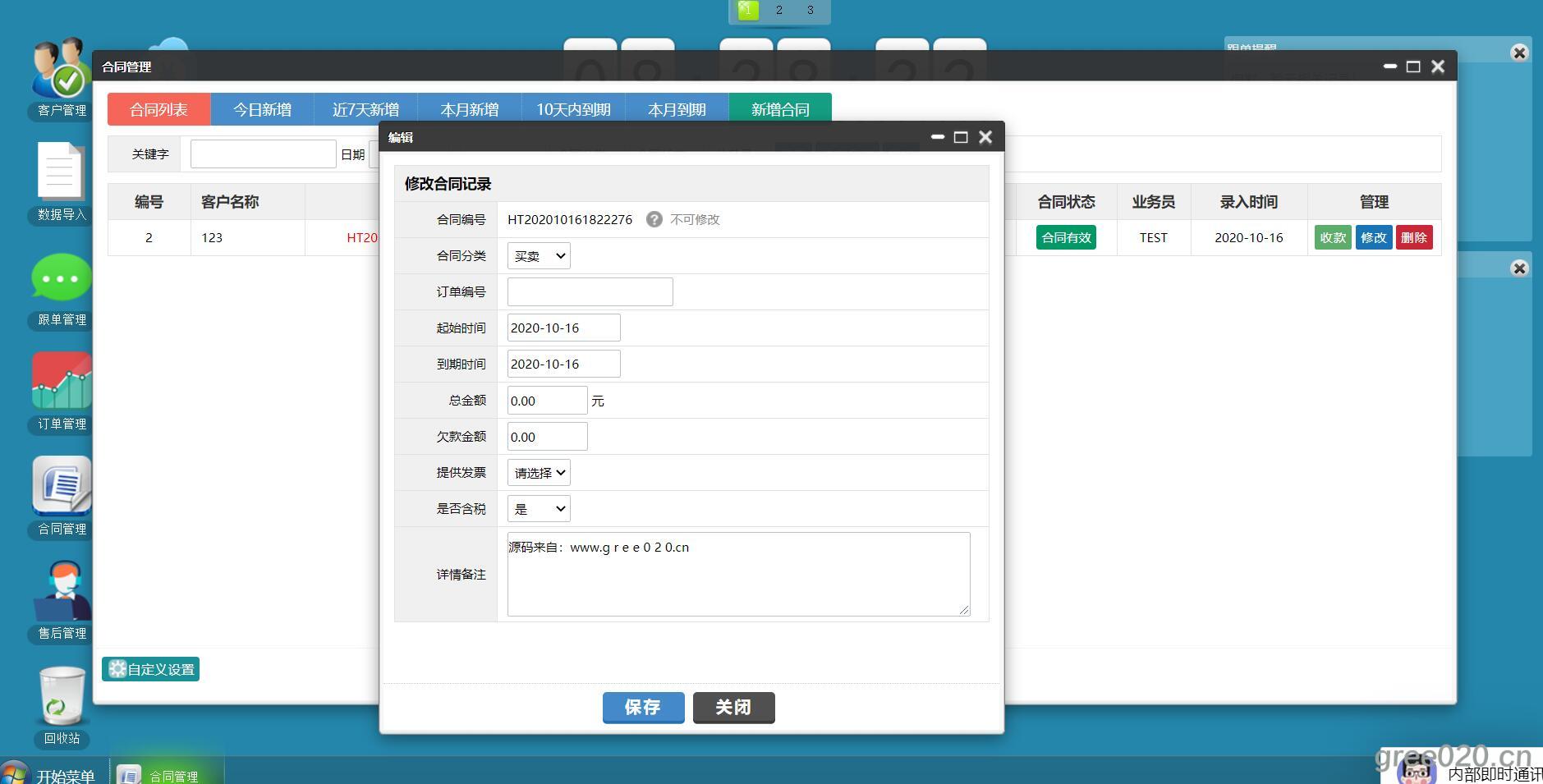Open the 订单管理 chart icon
Screen dimensions: 1543x784
tap(62, 382)
